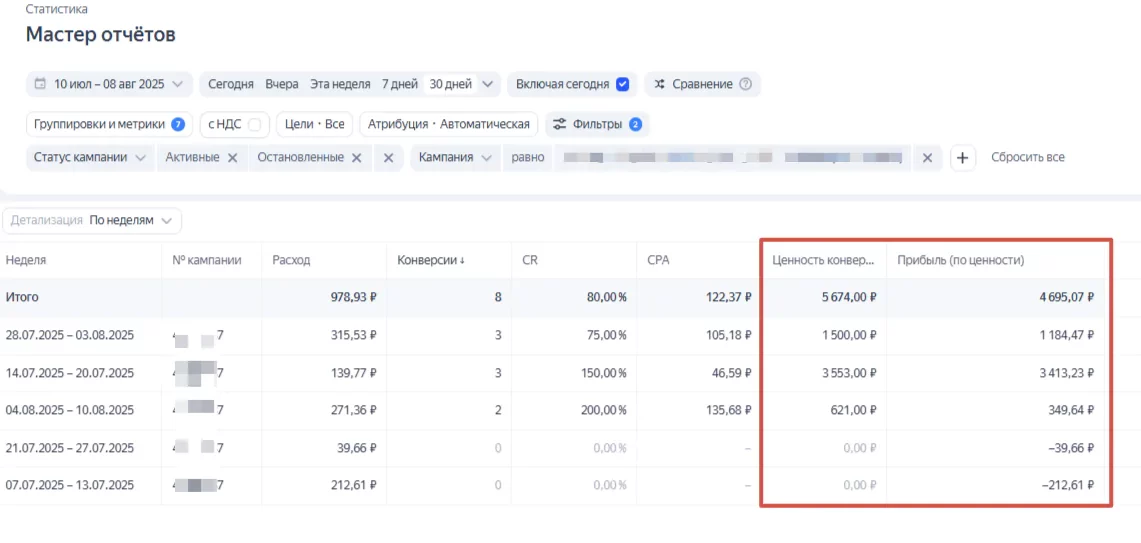Image resolution: width=1141 pixels, height=543 pixels.
Task: Remove the Активные status filter chip
Action: click(232, 158)
